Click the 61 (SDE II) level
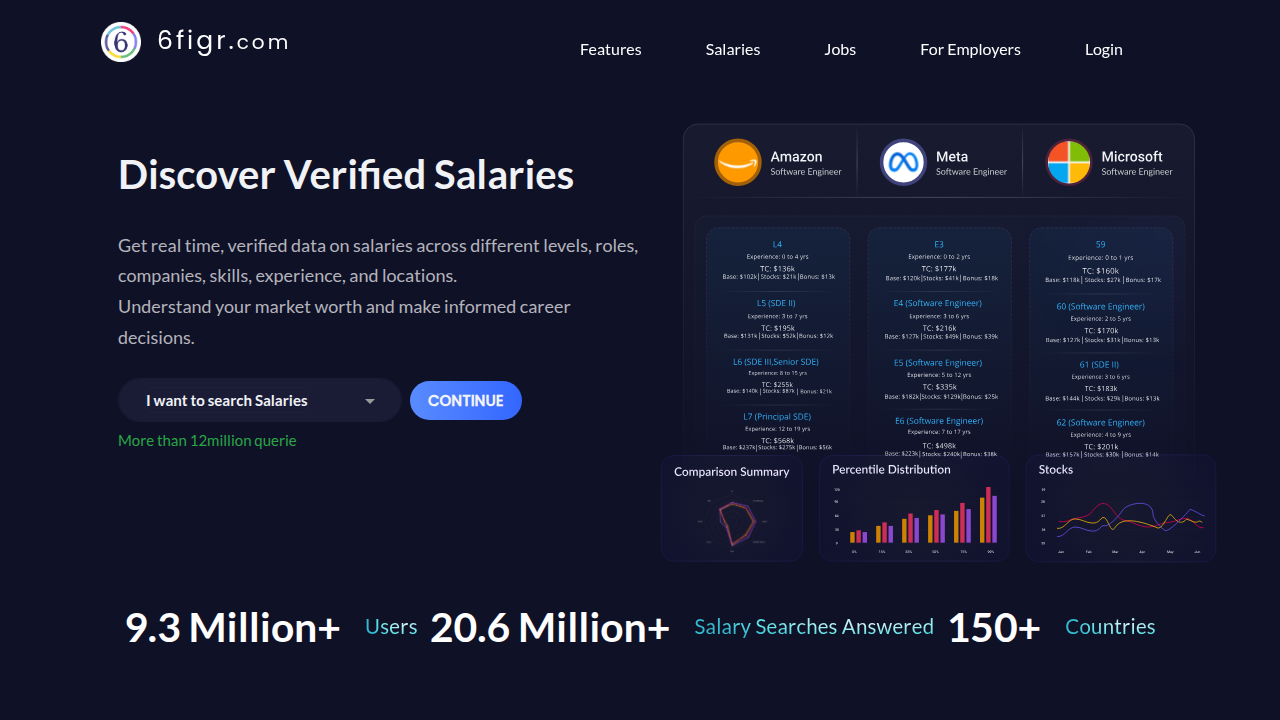This screenshot has height=720, width=1280. tap(1099, 364)
